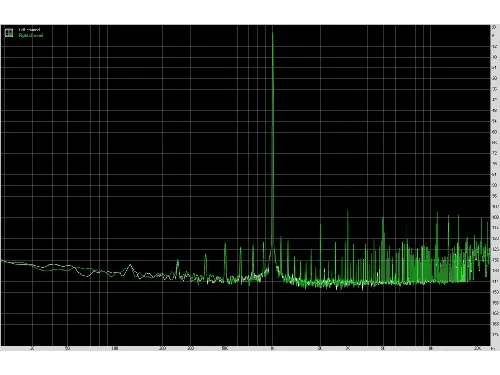Click the 200 Hz frequency axis label
This screenshot has height=375, width=500.
[x=162, y=349]
